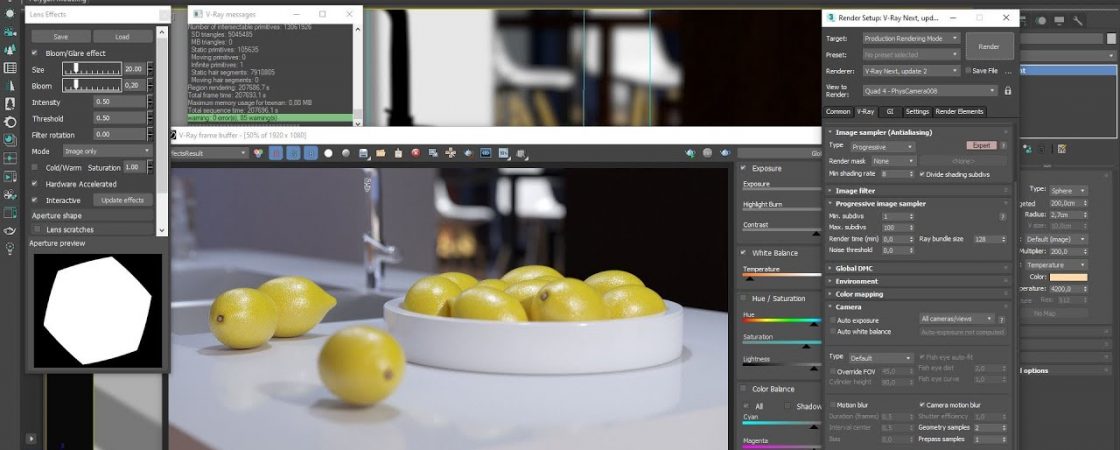Click the list panel icon in left toolbar
1120x450 pixels.
pyautogui.click(x=10, y=68)
